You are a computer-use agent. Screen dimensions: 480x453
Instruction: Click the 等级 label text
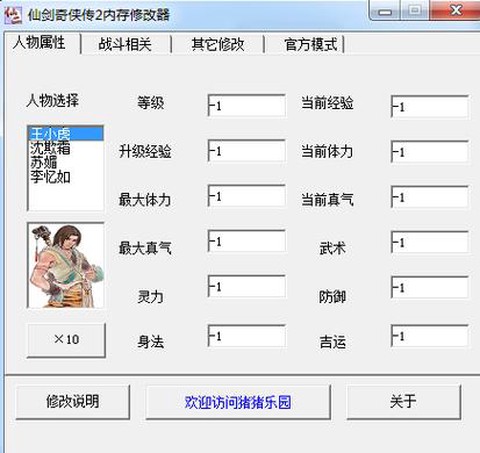tap(151, 103)
